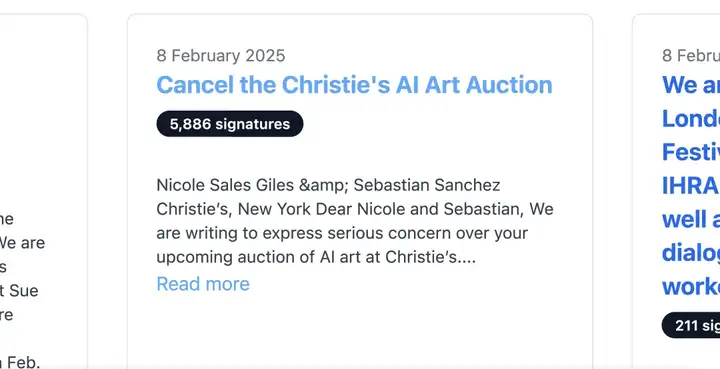Click the "Londo" line of right card title
The image size is (720, 369).
click(x=691, y=119)
